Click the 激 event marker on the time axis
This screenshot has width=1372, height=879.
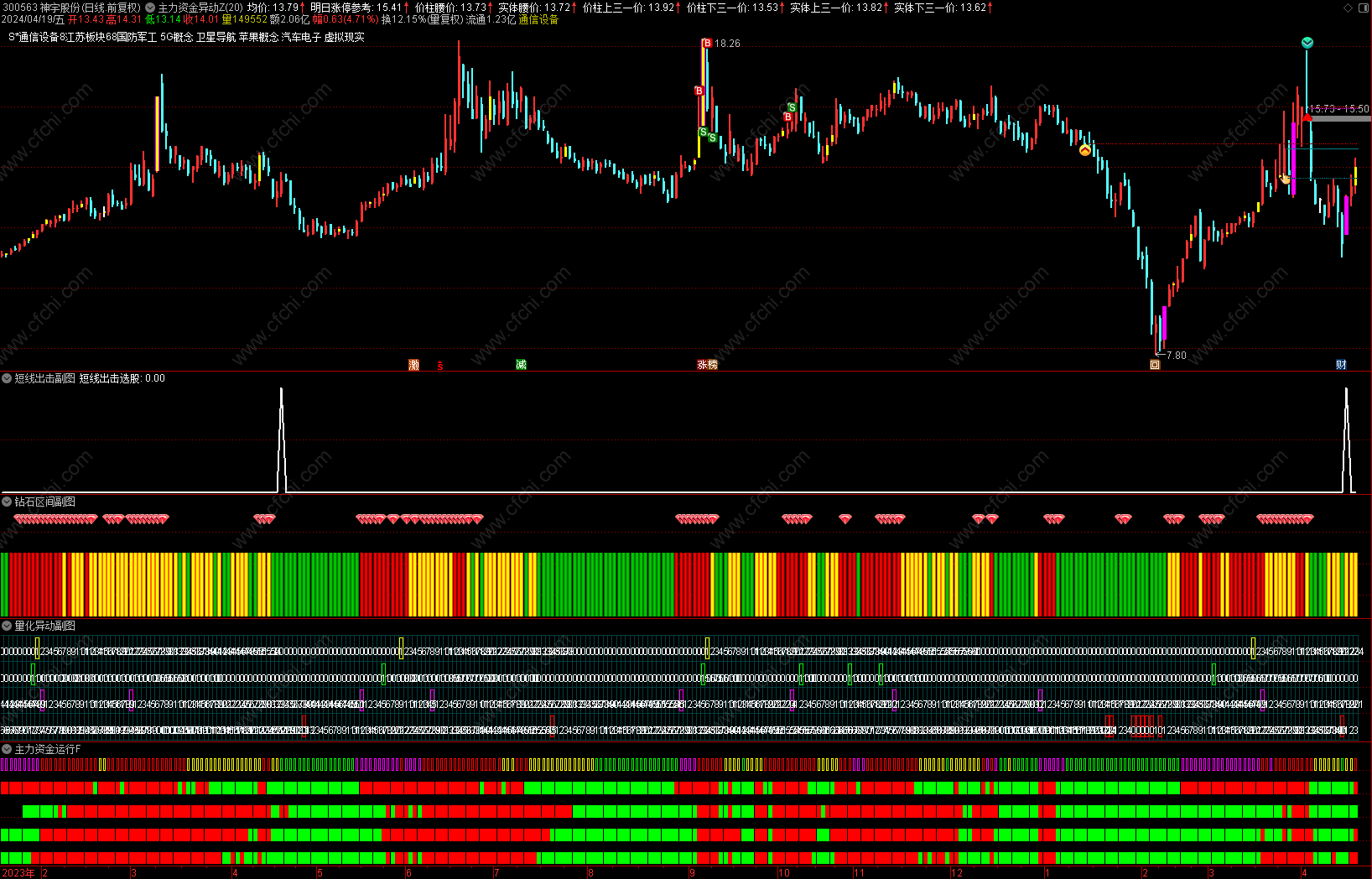pos(413,365)
